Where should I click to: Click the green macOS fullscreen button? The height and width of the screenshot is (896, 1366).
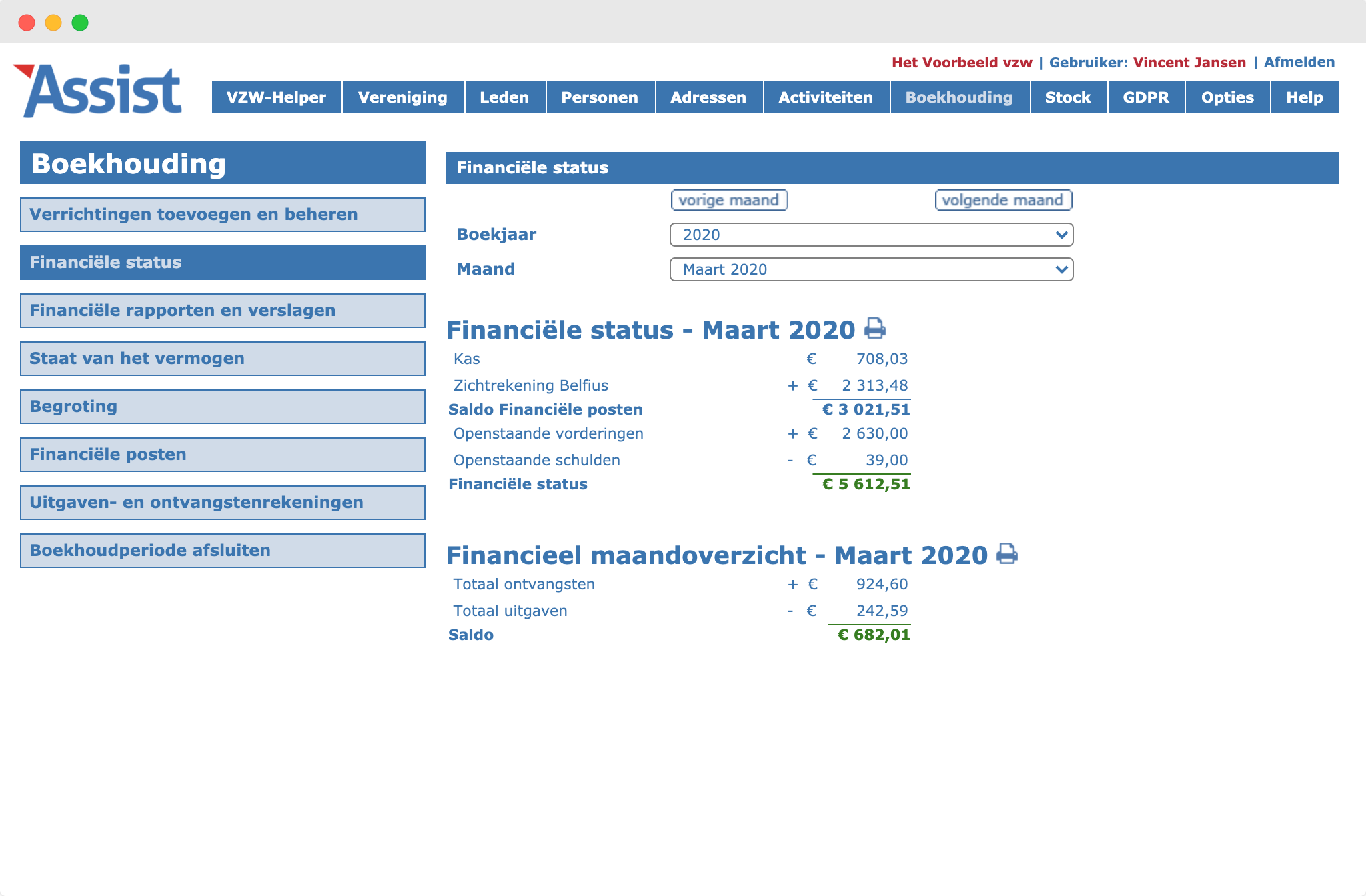coord(80,23)
